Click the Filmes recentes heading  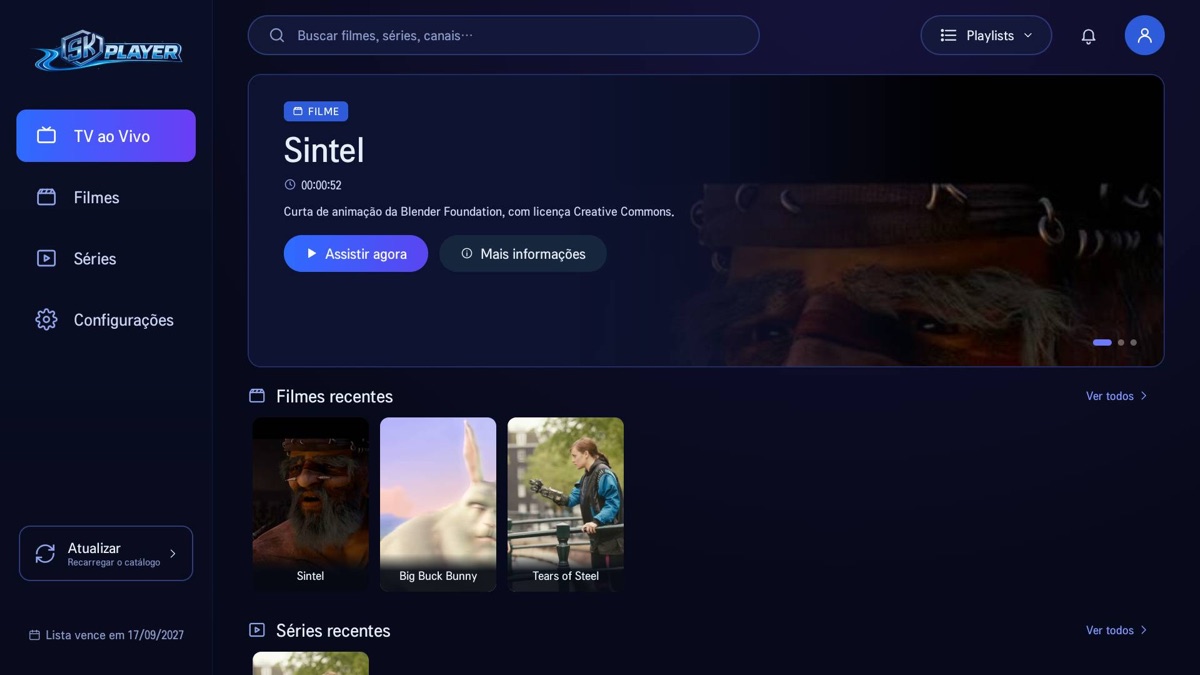334,396
